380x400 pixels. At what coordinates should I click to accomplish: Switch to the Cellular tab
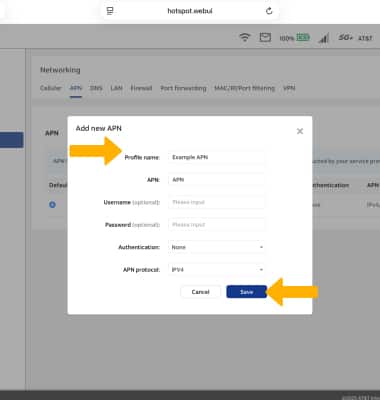(x=51, y=88)
